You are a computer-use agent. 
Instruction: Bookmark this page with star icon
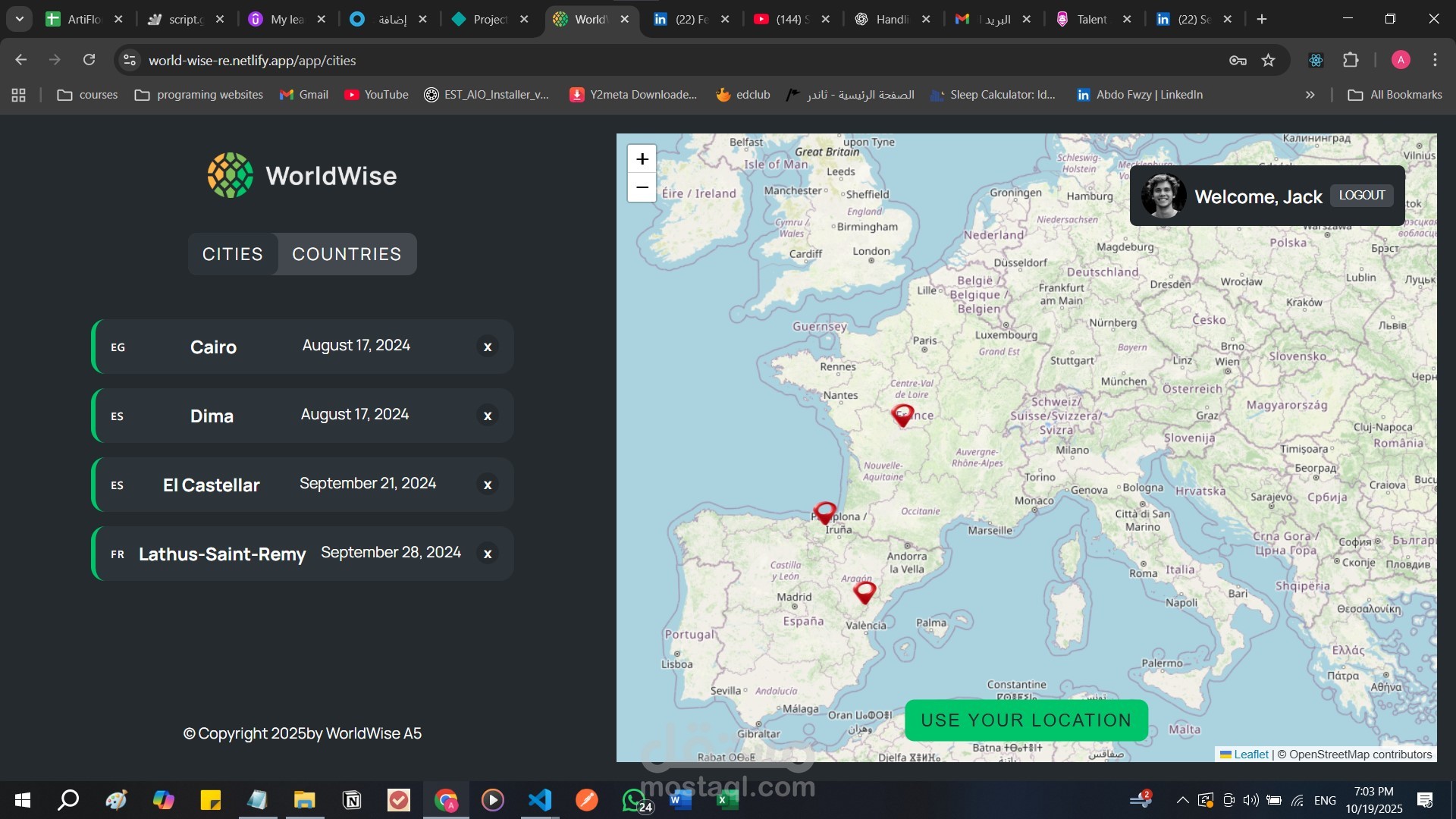1268,60
